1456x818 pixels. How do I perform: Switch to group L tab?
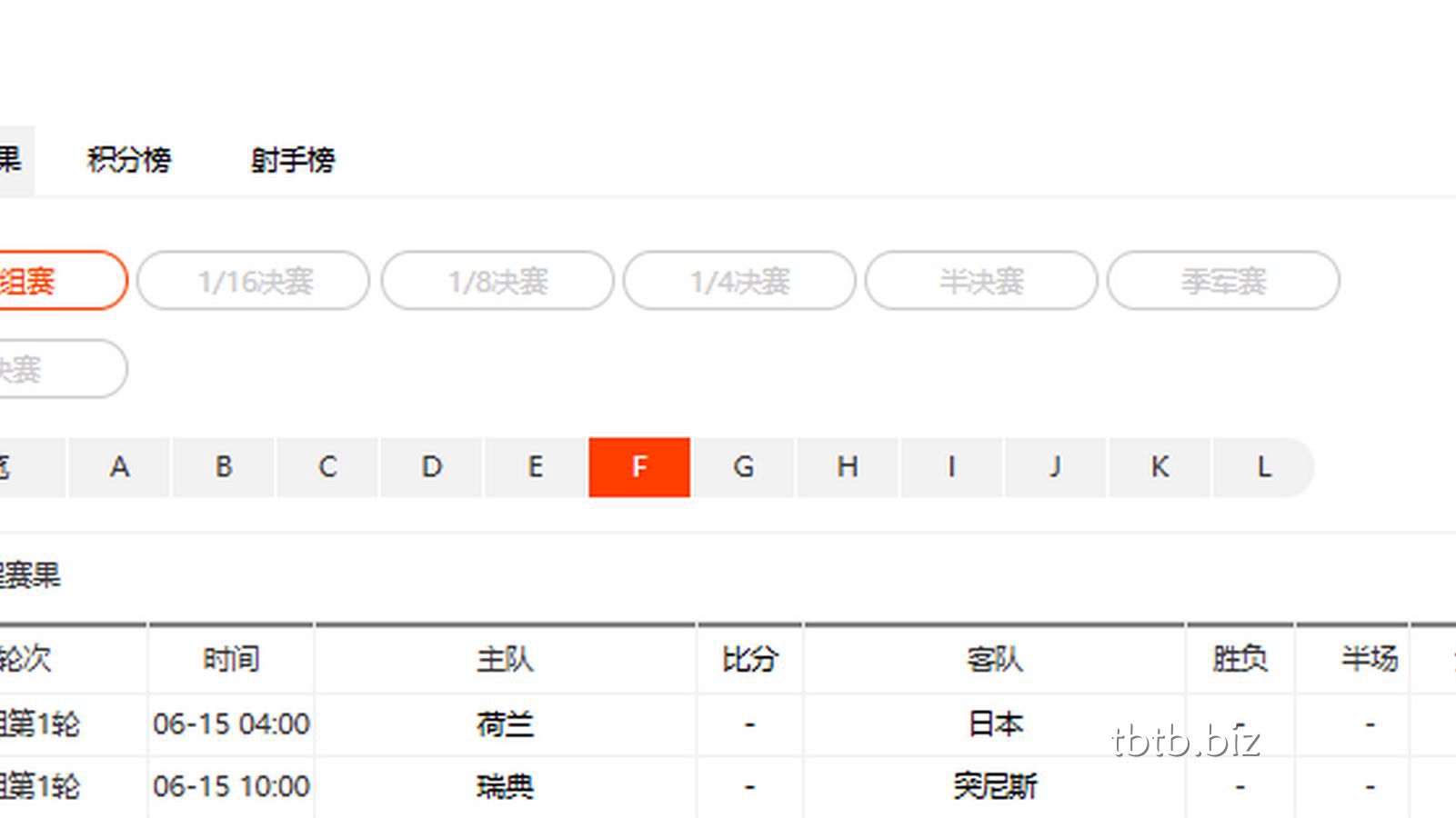(1263, 467)
